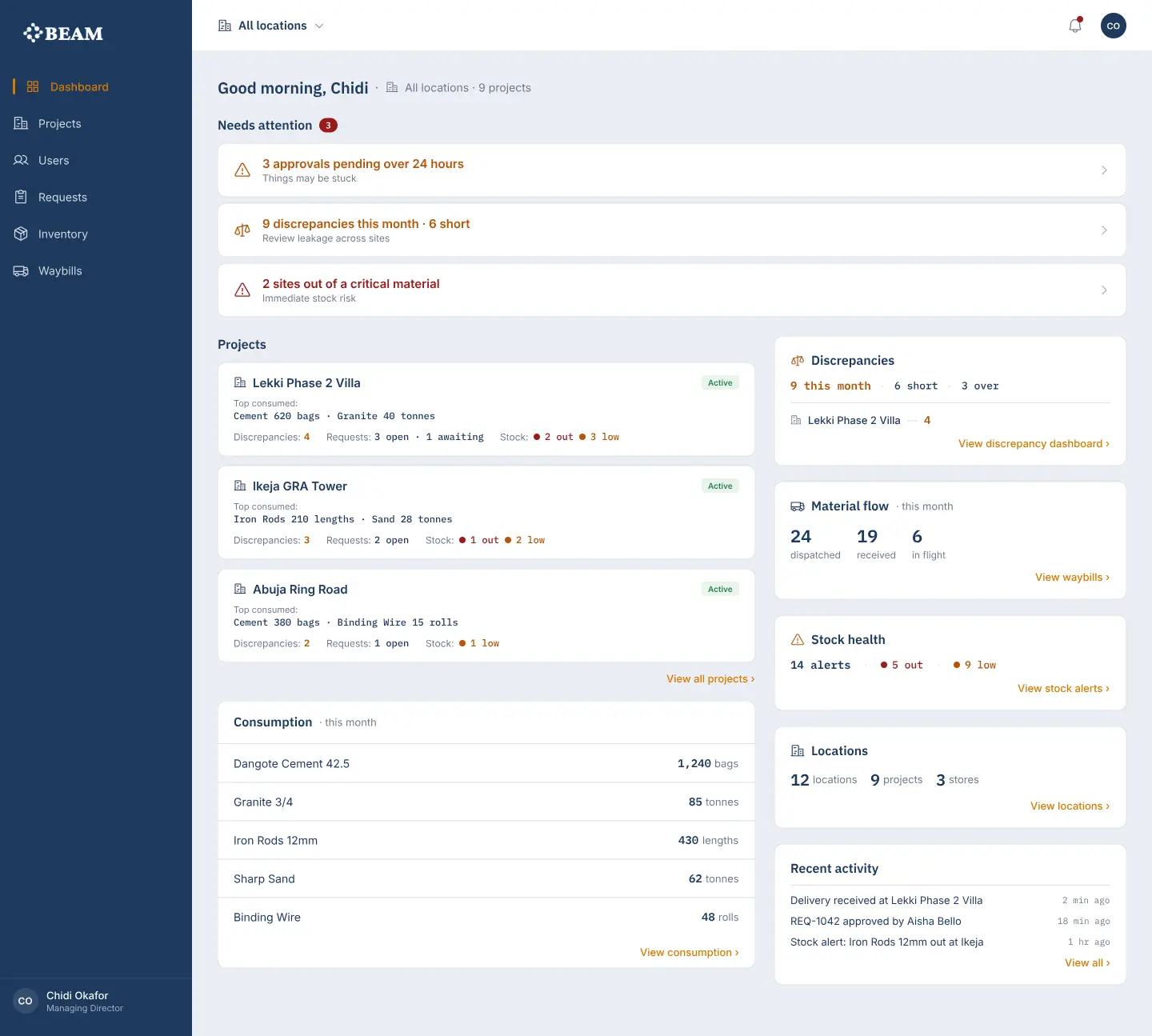Click the Inventory box icon in sidebar

pyautogui.click(x=21, y=234)
